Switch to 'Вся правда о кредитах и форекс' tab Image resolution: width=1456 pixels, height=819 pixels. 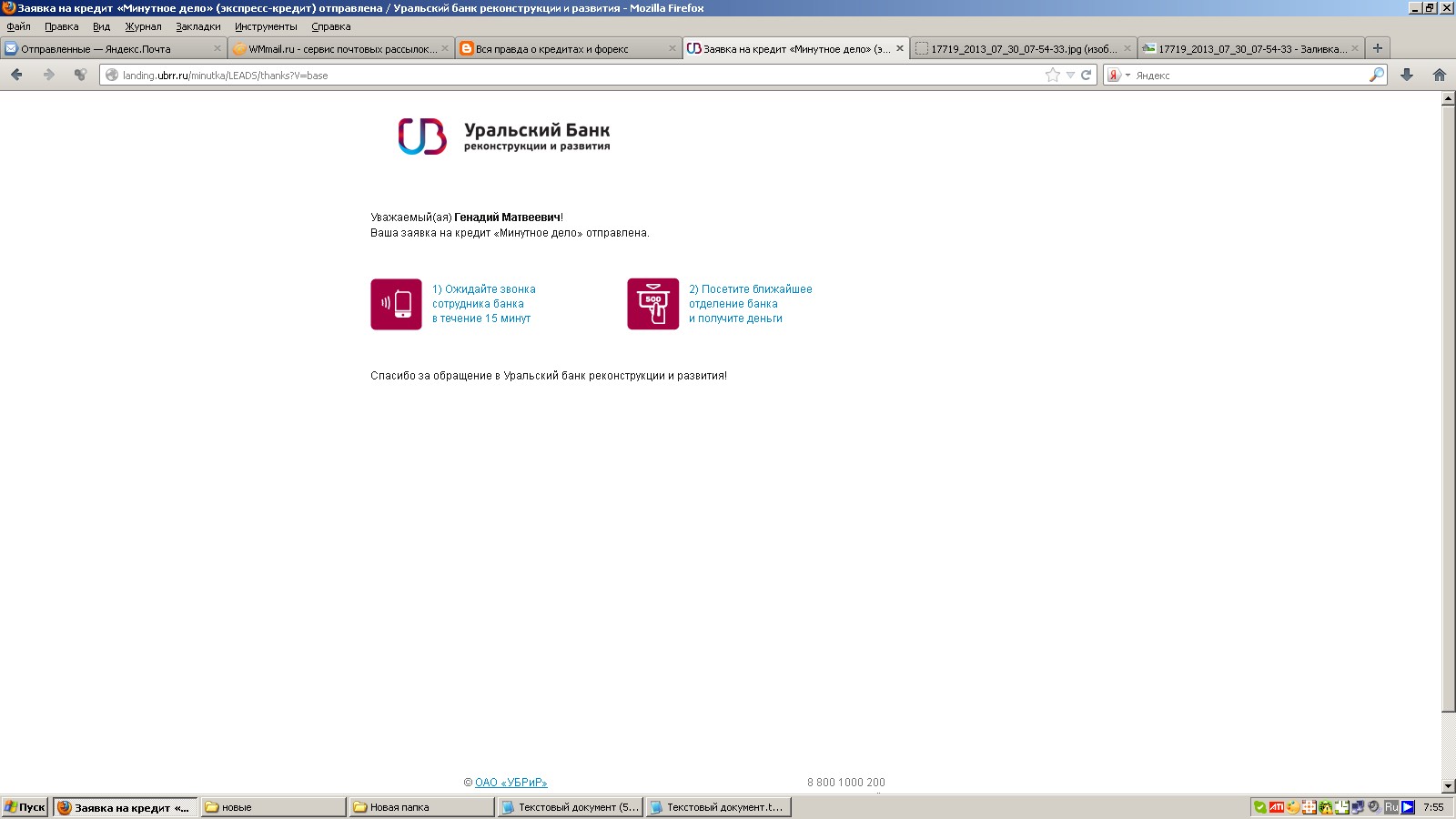click(569, 48)
